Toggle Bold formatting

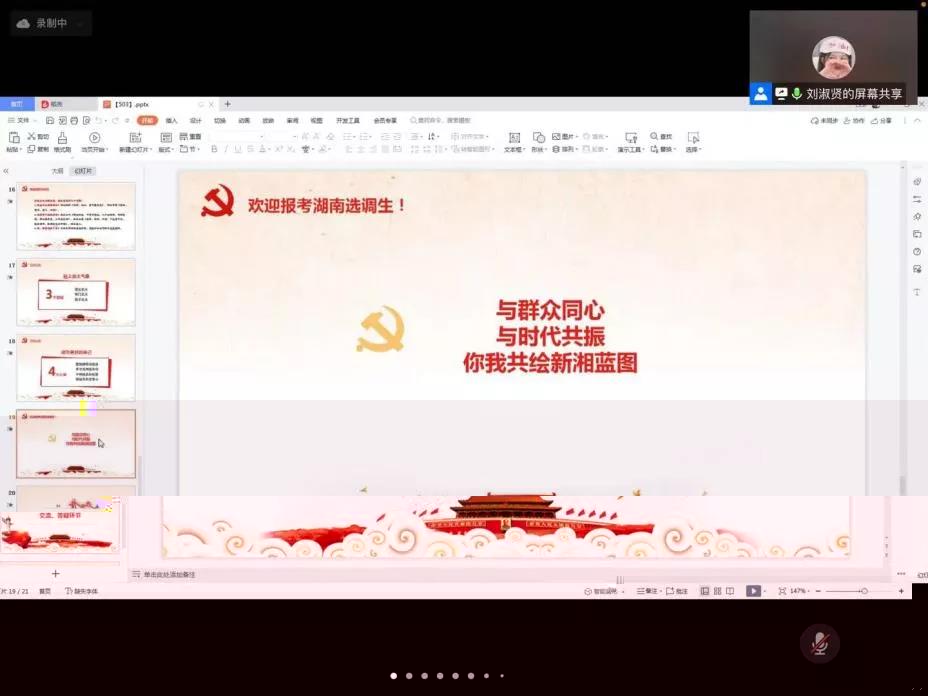[x=214, y=149]
